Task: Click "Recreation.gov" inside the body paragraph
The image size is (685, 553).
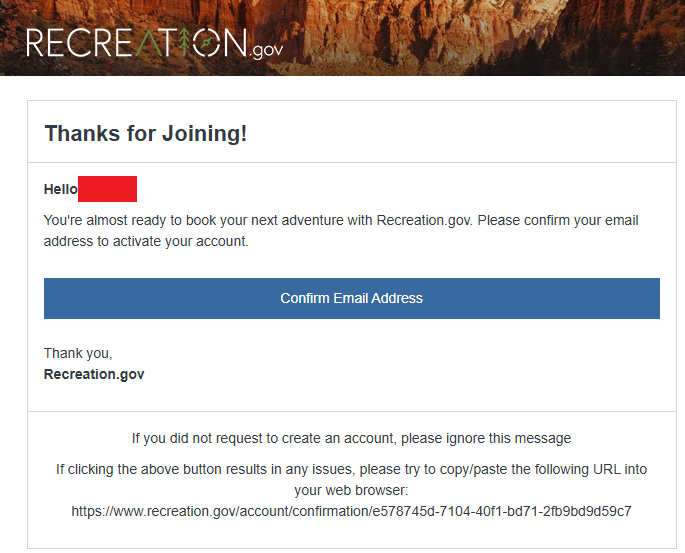Action: [424, 220]
